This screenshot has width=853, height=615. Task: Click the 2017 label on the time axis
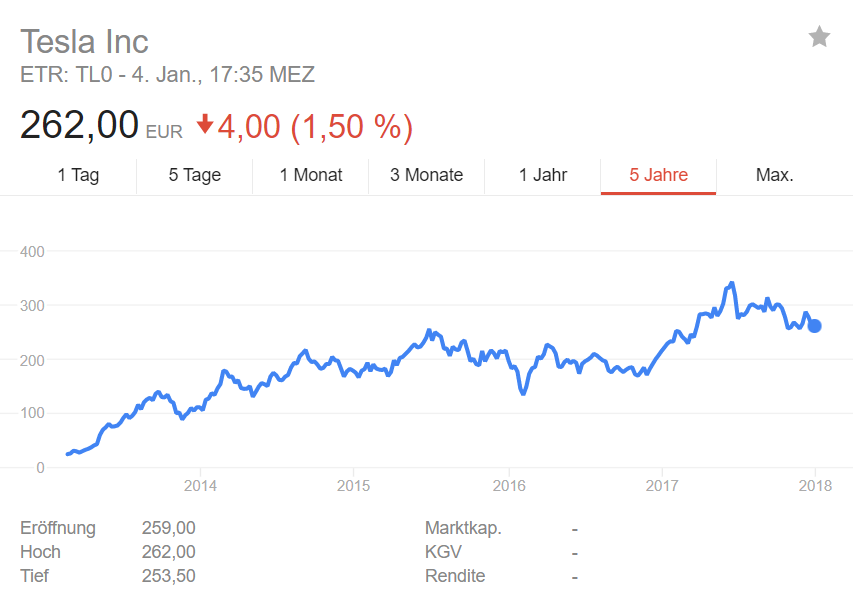coord(662,485)
